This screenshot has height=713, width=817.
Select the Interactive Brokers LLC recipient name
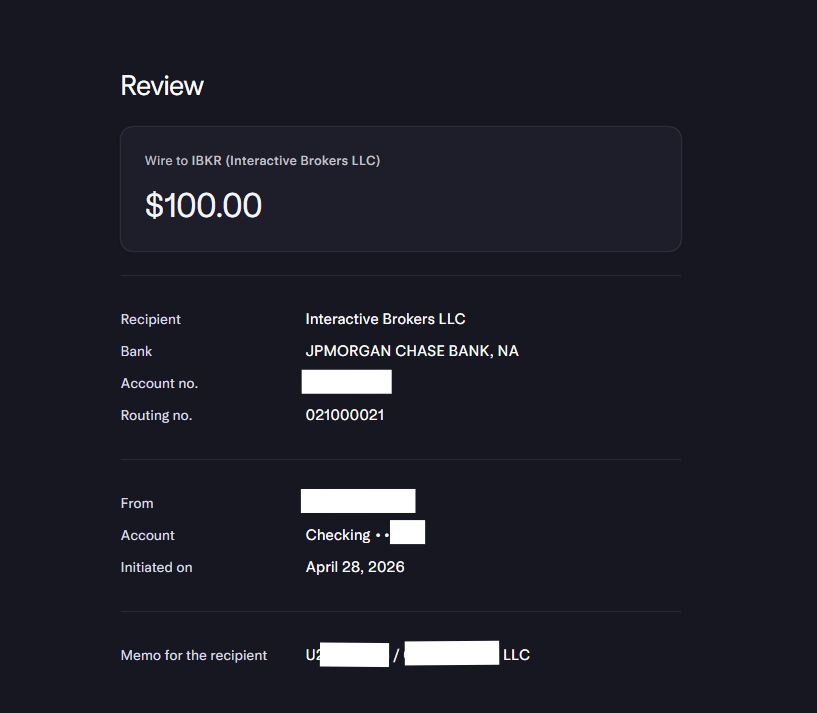(x=385, y=319)
